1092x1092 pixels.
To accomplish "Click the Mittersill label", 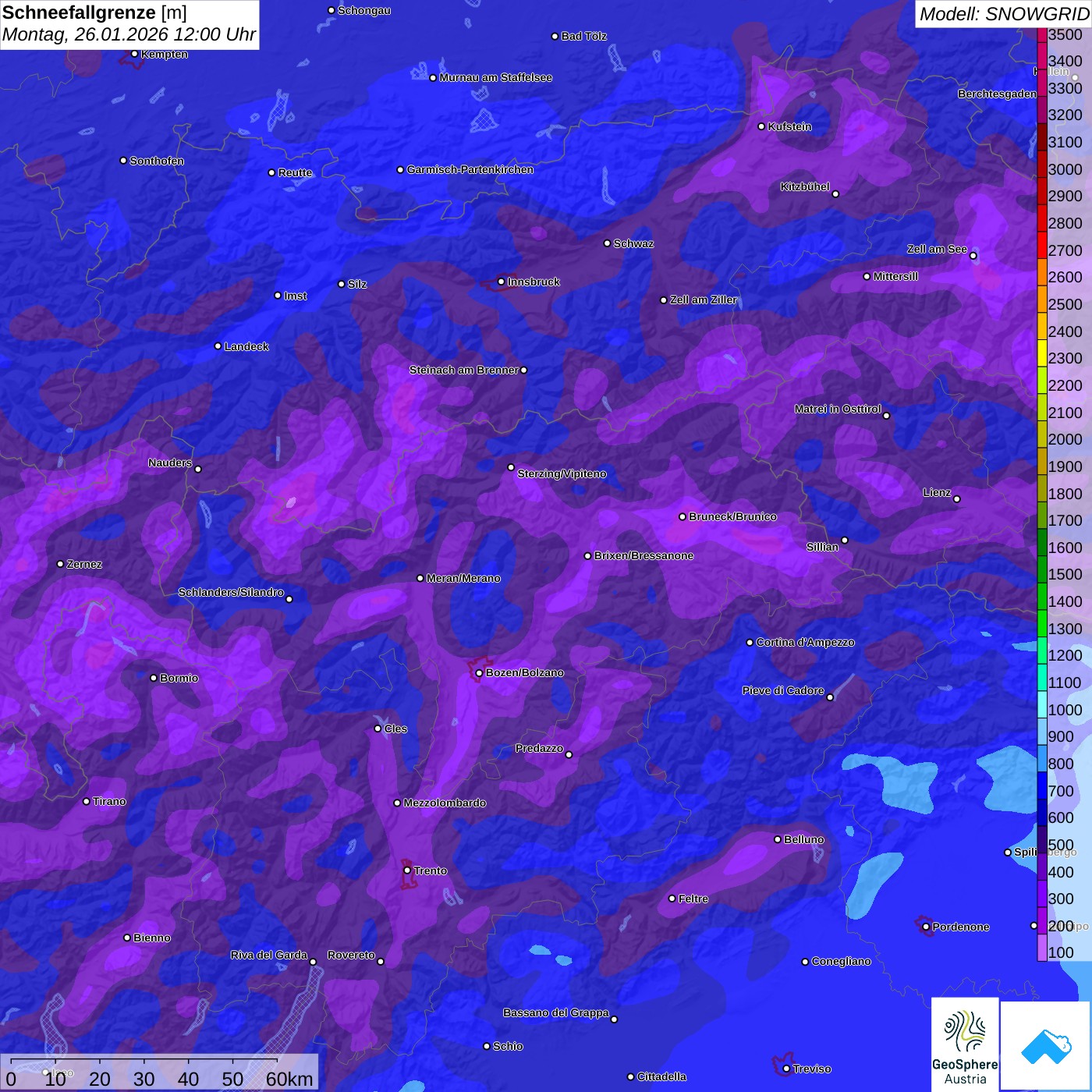I will click(895, 276).
